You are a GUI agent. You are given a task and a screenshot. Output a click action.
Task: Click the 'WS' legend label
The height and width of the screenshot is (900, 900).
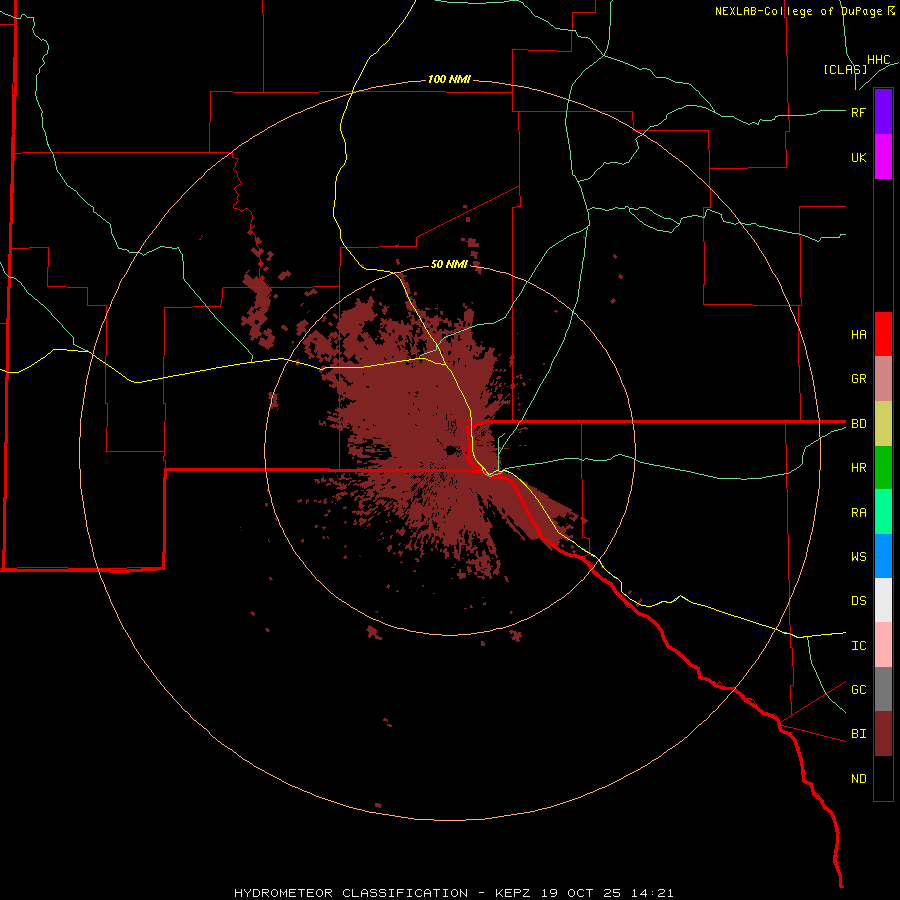click(858, 557)
